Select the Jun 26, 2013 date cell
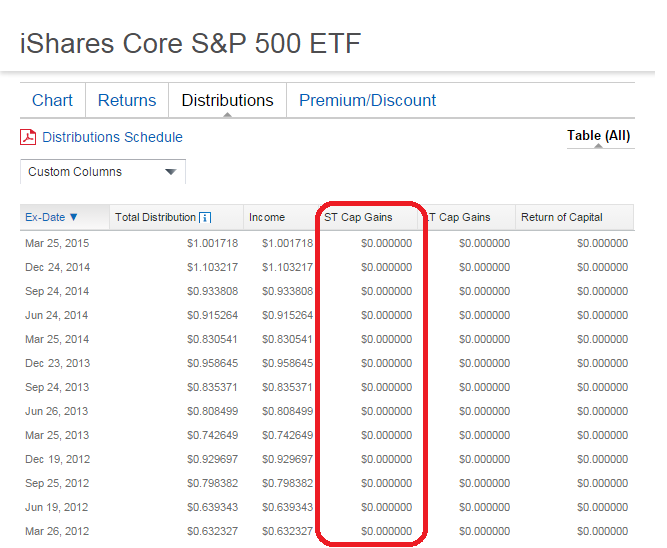 [x=57, y=411]
